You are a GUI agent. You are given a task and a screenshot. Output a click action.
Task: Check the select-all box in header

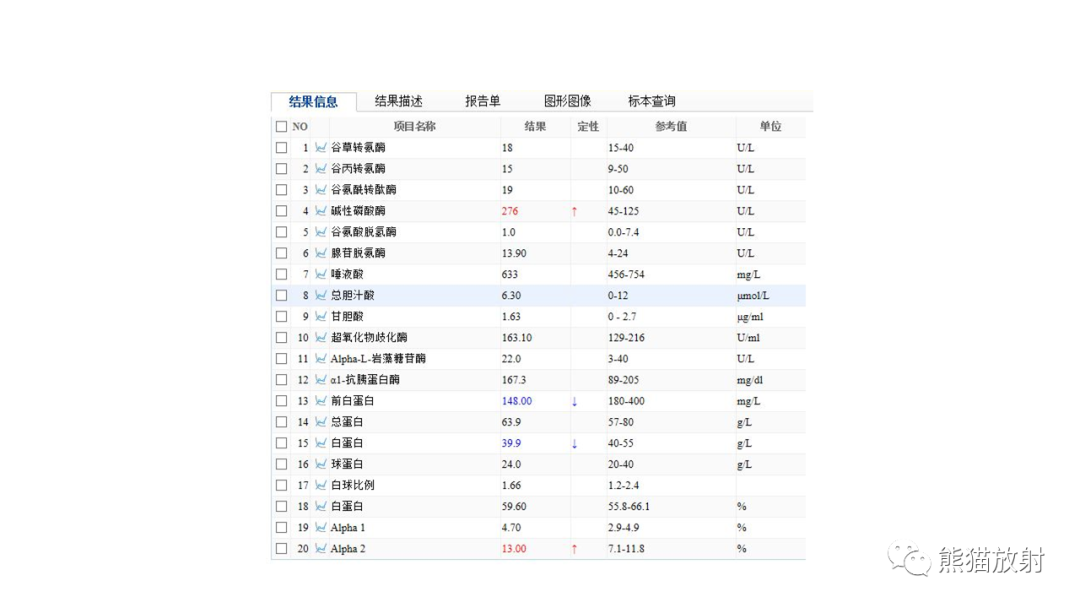click(281, 126)
